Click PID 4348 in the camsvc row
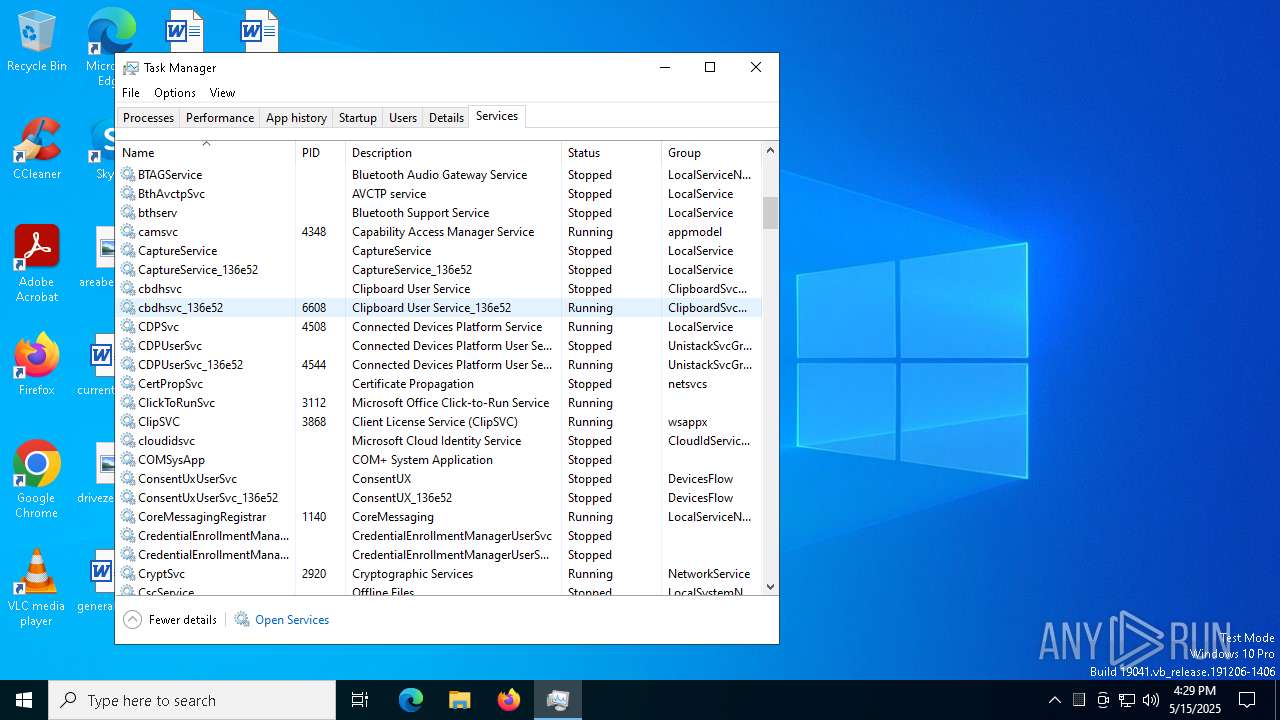This screenshot has height=720, width=1280. coord(314,231)
